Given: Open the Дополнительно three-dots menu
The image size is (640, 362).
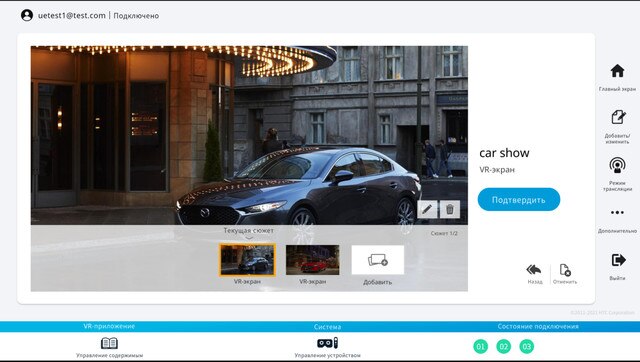Looking at the screenshot, I should point(617,212).
